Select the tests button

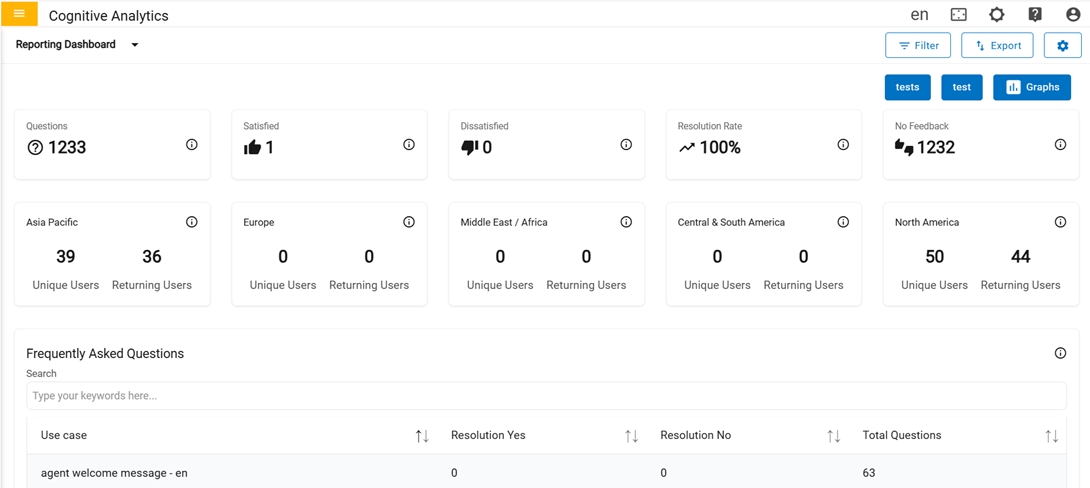(907, 87)
